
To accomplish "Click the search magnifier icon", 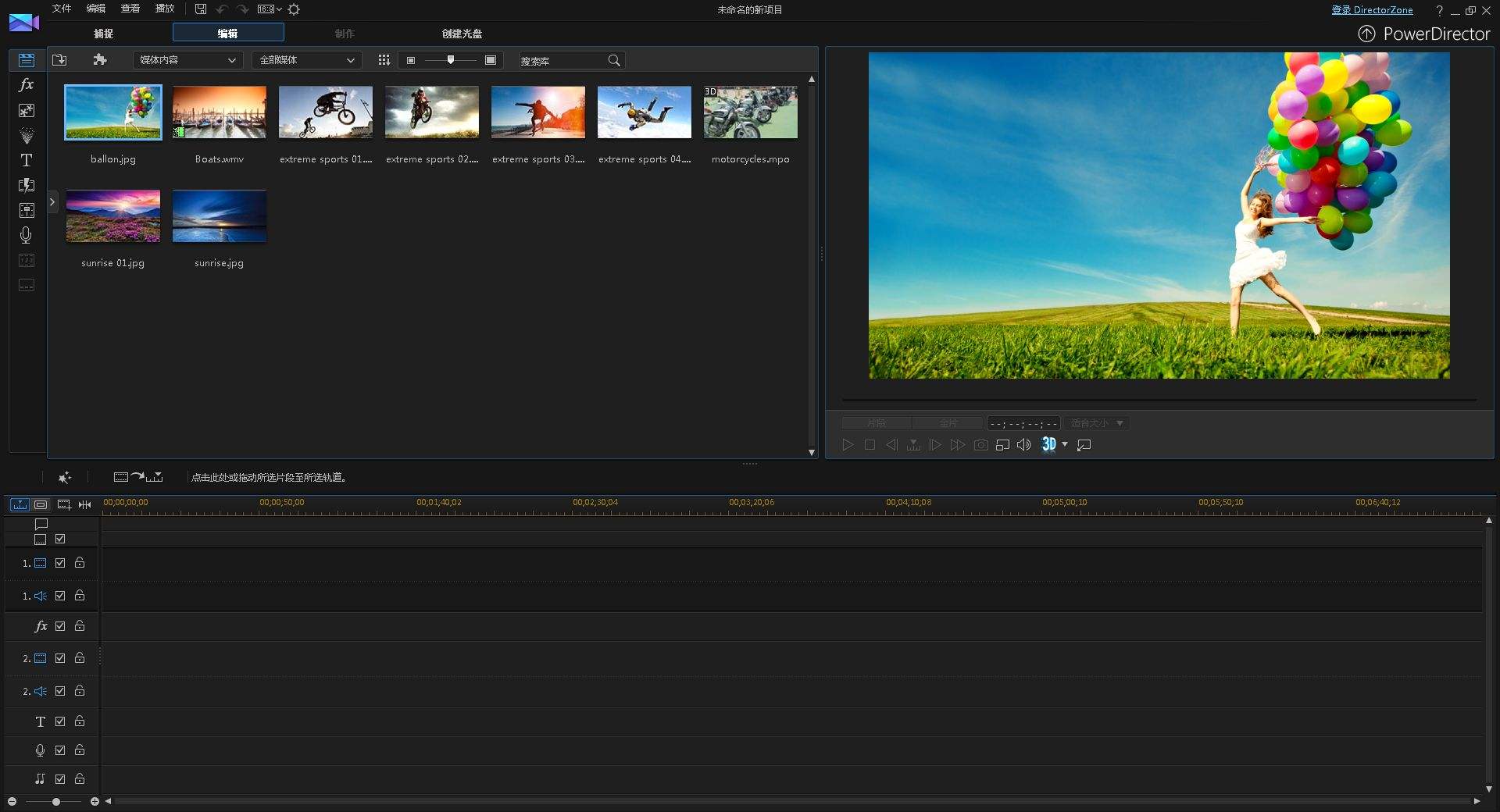I will pyautogui.click(x=614, y=60).
